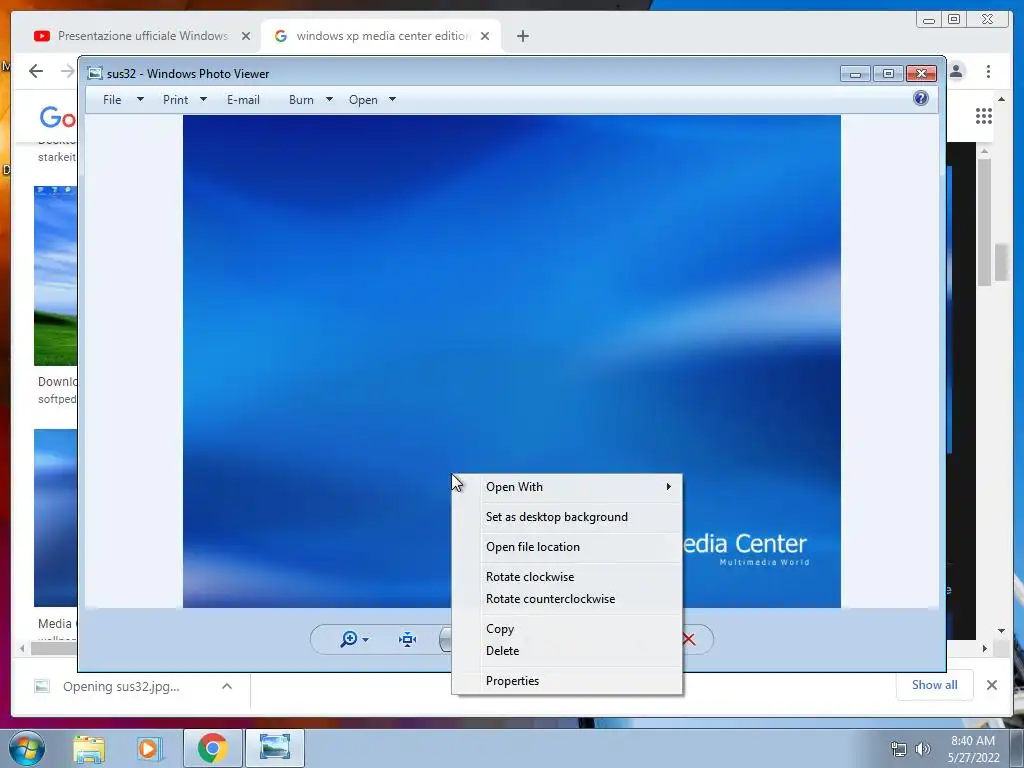Open File Explorer from the taskbar
Viewport: 1024px width, 768px height.
tap(89, 749)
